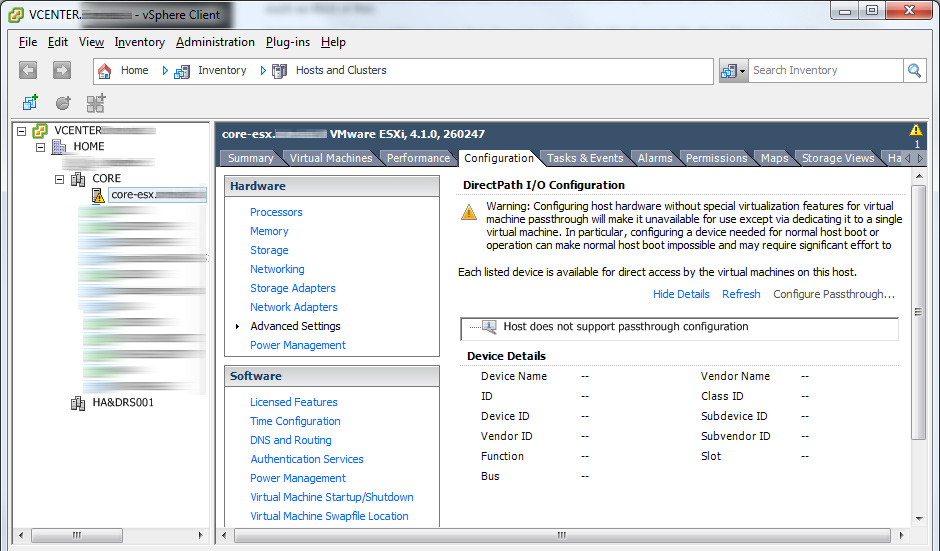Image resolution: width=940 pixels, height=551 pixels.
Task: Switch to the Tasks & Events tab
Action: coord(585,158)
